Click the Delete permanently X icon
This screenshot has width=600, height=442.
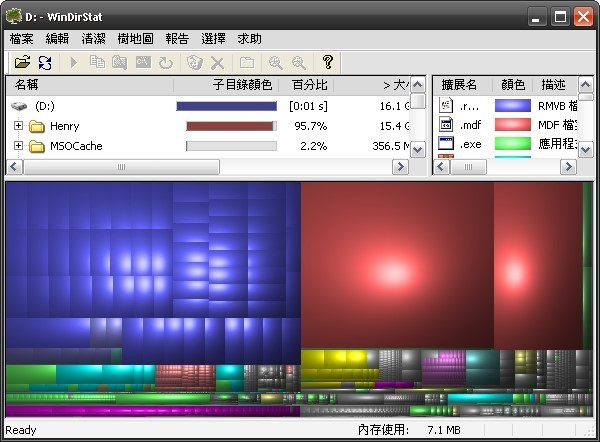[x=218, y=63]
